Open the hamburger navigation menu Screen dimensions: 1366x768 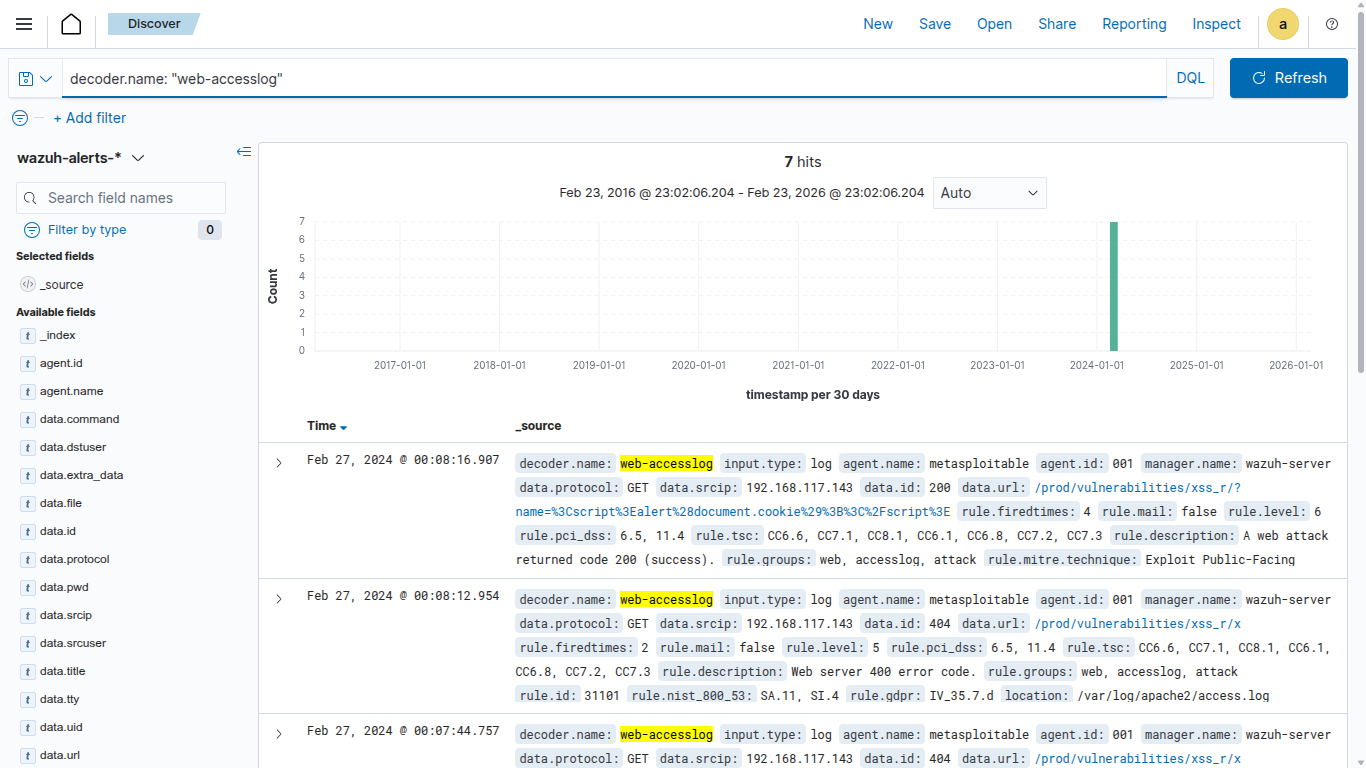(24, 24)
